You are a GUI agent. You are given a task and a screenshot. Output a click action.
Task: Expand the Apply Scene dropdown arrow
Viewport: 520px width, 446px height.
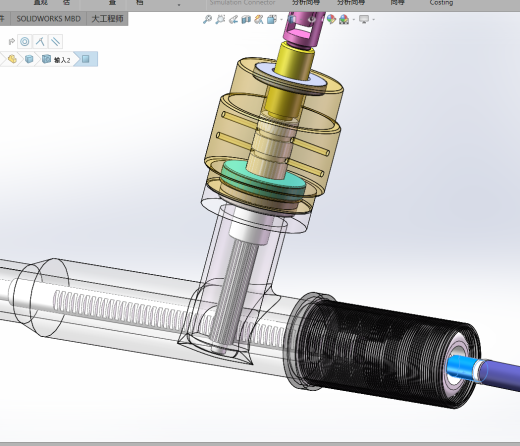coord(354,20)
